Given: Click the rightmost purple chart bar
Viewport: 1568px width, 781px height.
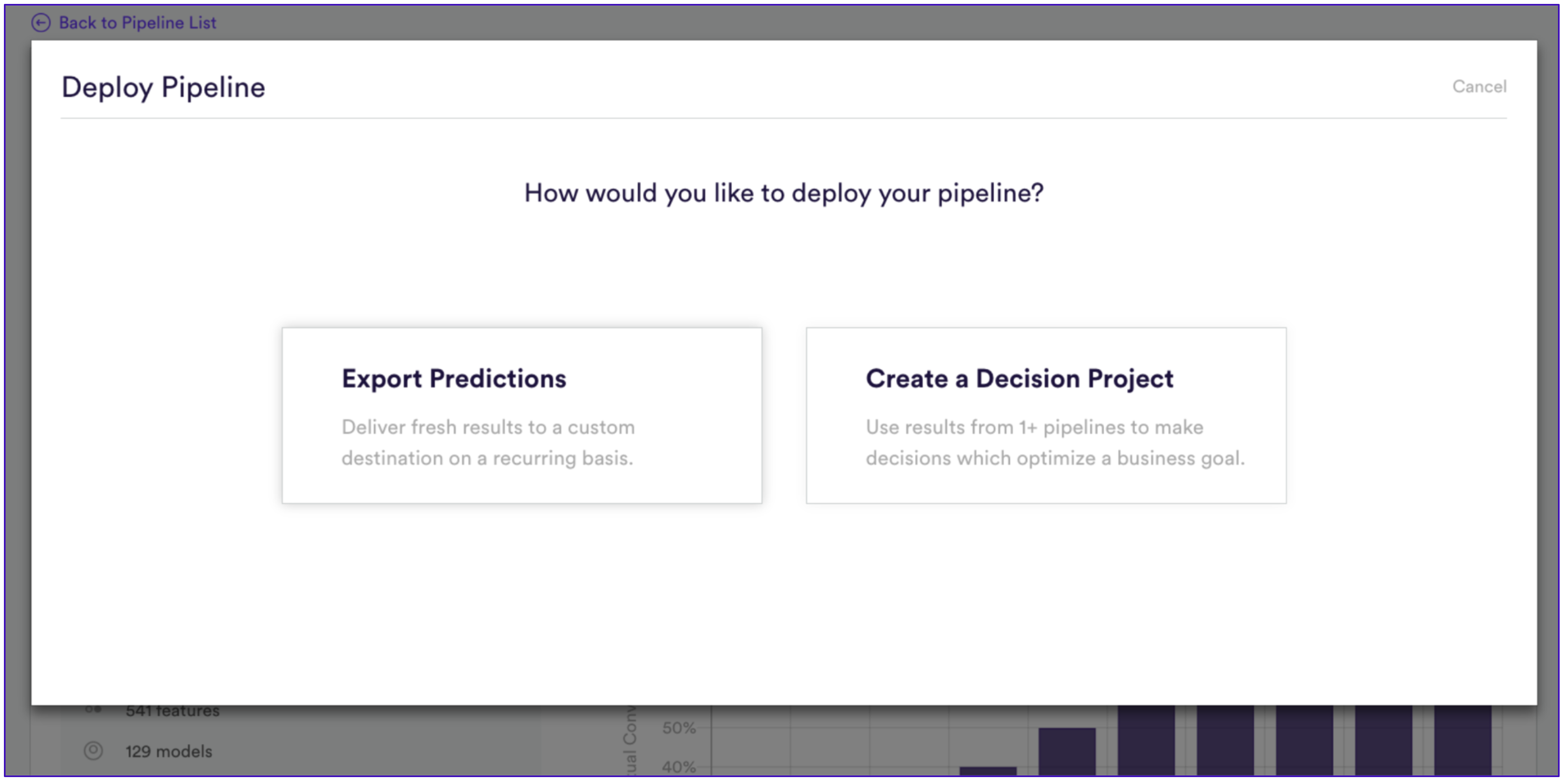Looking at the screenshot, I should coord(1462,740).
